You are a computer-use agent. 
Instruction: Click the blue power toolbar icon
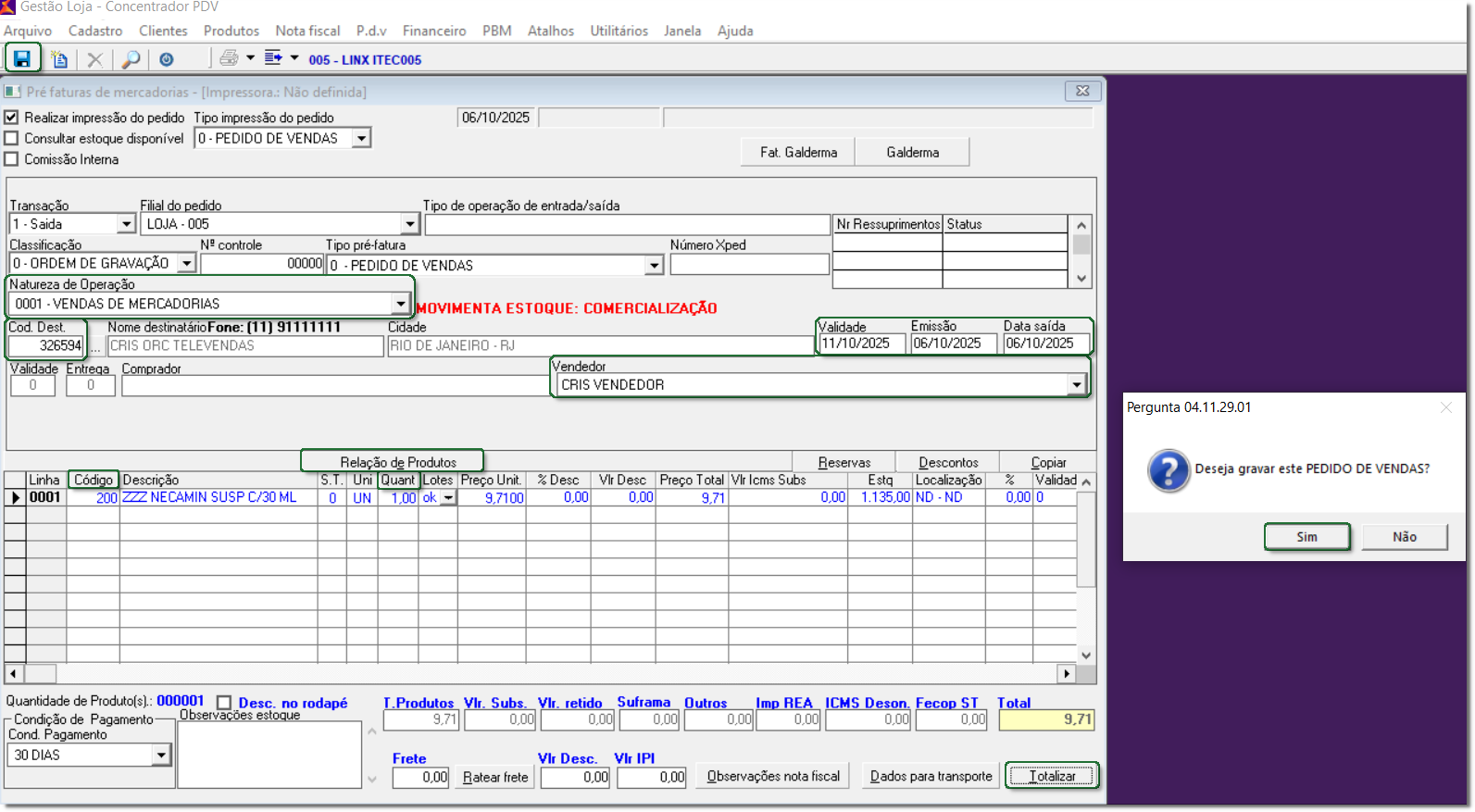(x=167, y=59)
